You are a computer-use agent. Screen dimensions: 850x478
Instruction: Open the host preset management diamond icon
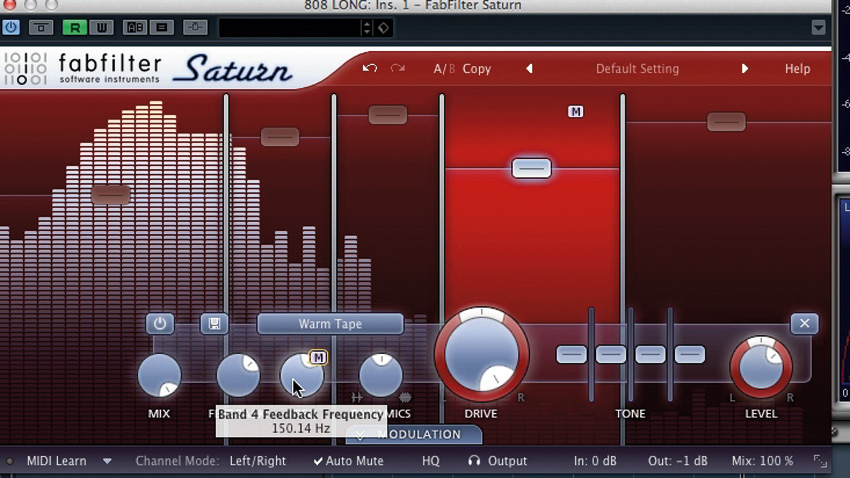tap(383, 28)
